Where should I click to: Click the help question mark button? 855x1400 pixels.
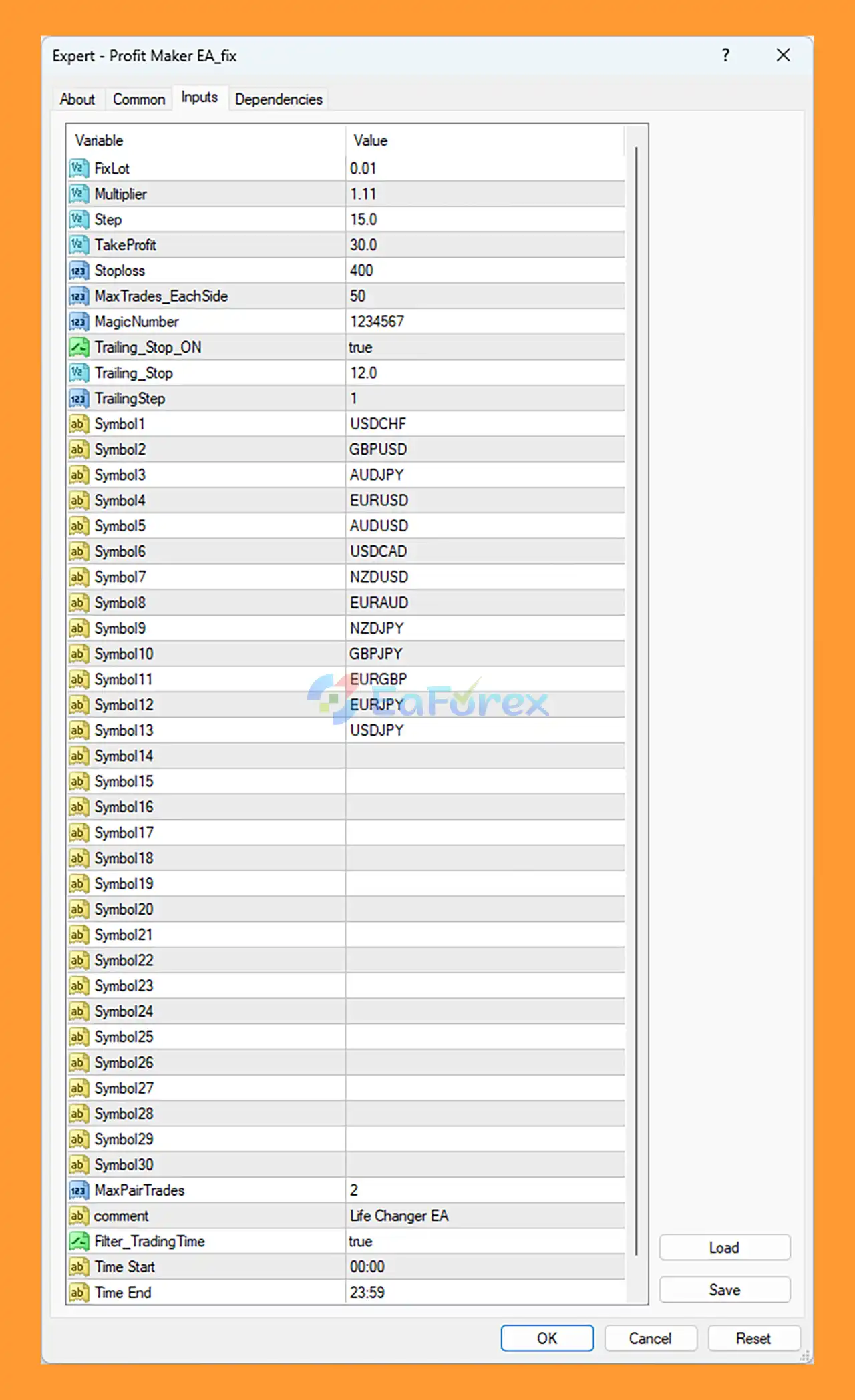click(x=726, y=55)
